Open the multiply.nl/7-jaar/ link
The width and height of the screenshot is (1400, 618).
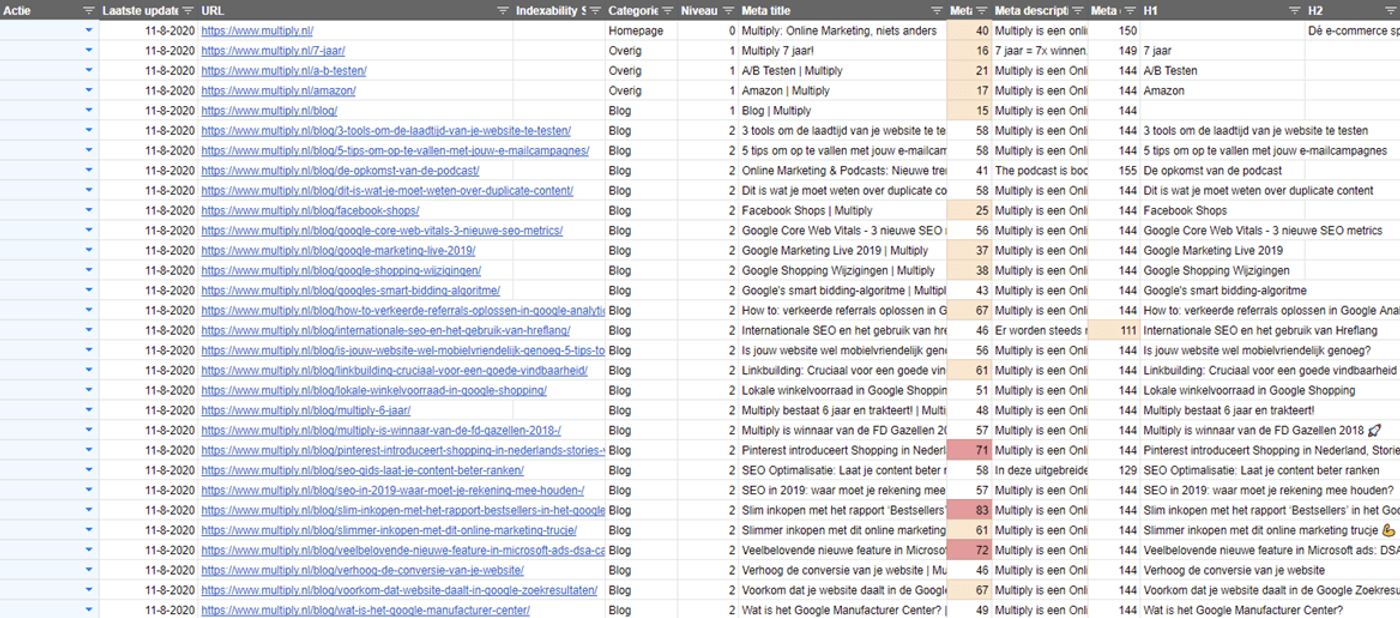[x=273, y=51]
